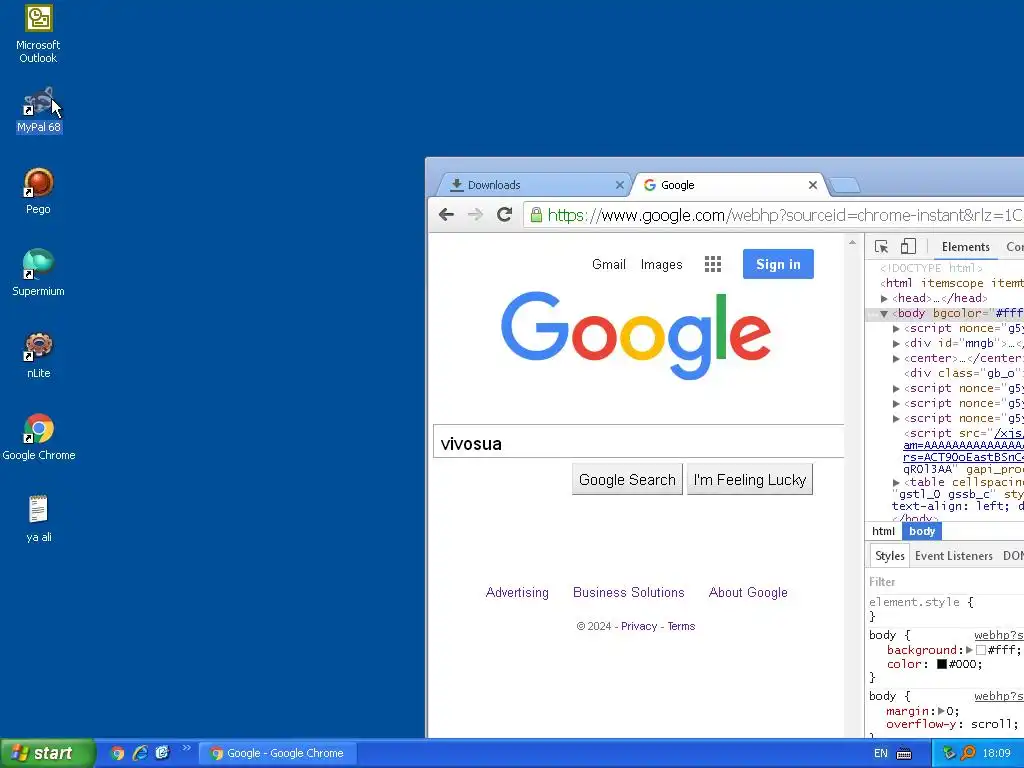Screen dimensions: 1024x768
Task: Expand the background property triangle
Action: click(969, 650)
